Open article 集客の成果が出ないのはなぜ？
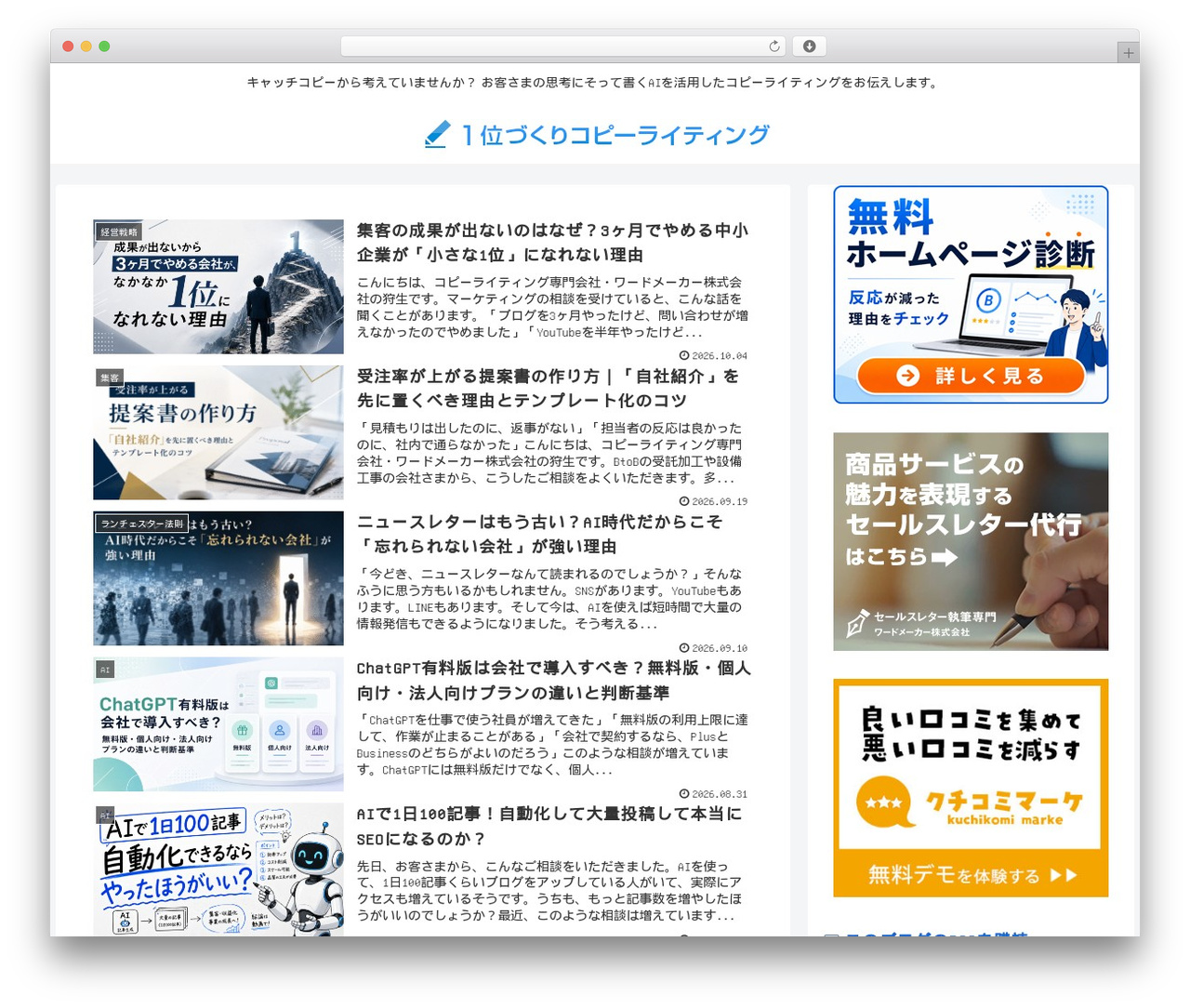This screenshot has width=1190, height=1008. coord(552,243)
